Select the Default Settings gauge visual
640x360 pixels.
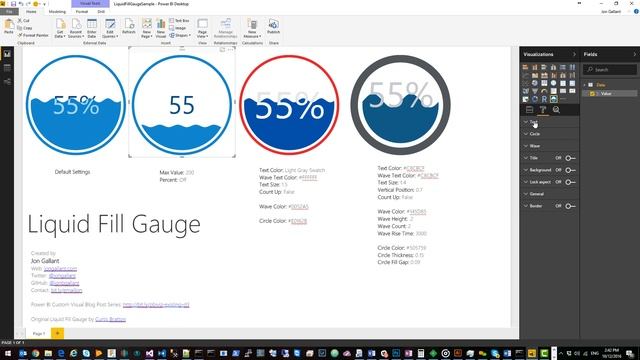coord(76,105)
